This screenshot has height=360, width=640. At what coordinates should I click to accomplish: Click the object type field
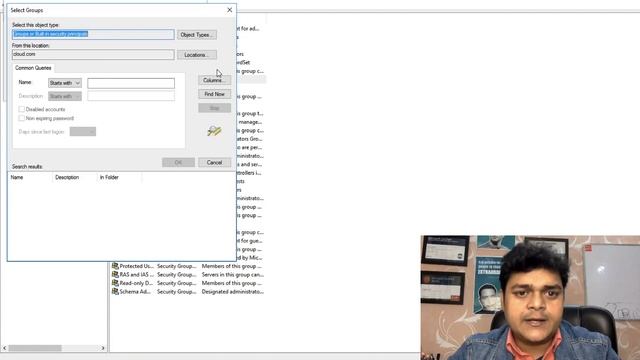(x=93, y=34)
